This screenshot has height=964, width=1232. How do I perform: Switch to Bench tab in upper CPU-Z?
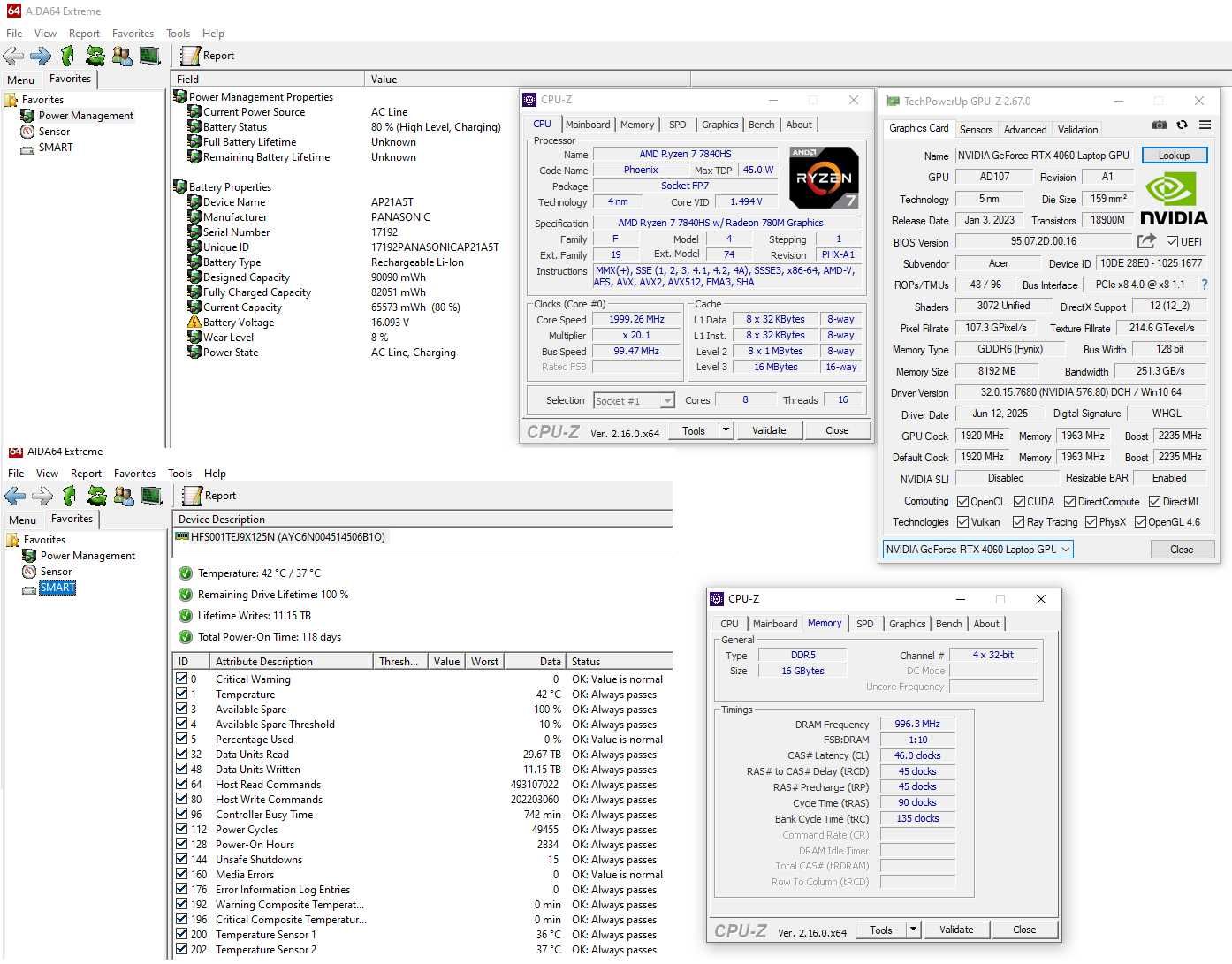(x=761, y=125)
